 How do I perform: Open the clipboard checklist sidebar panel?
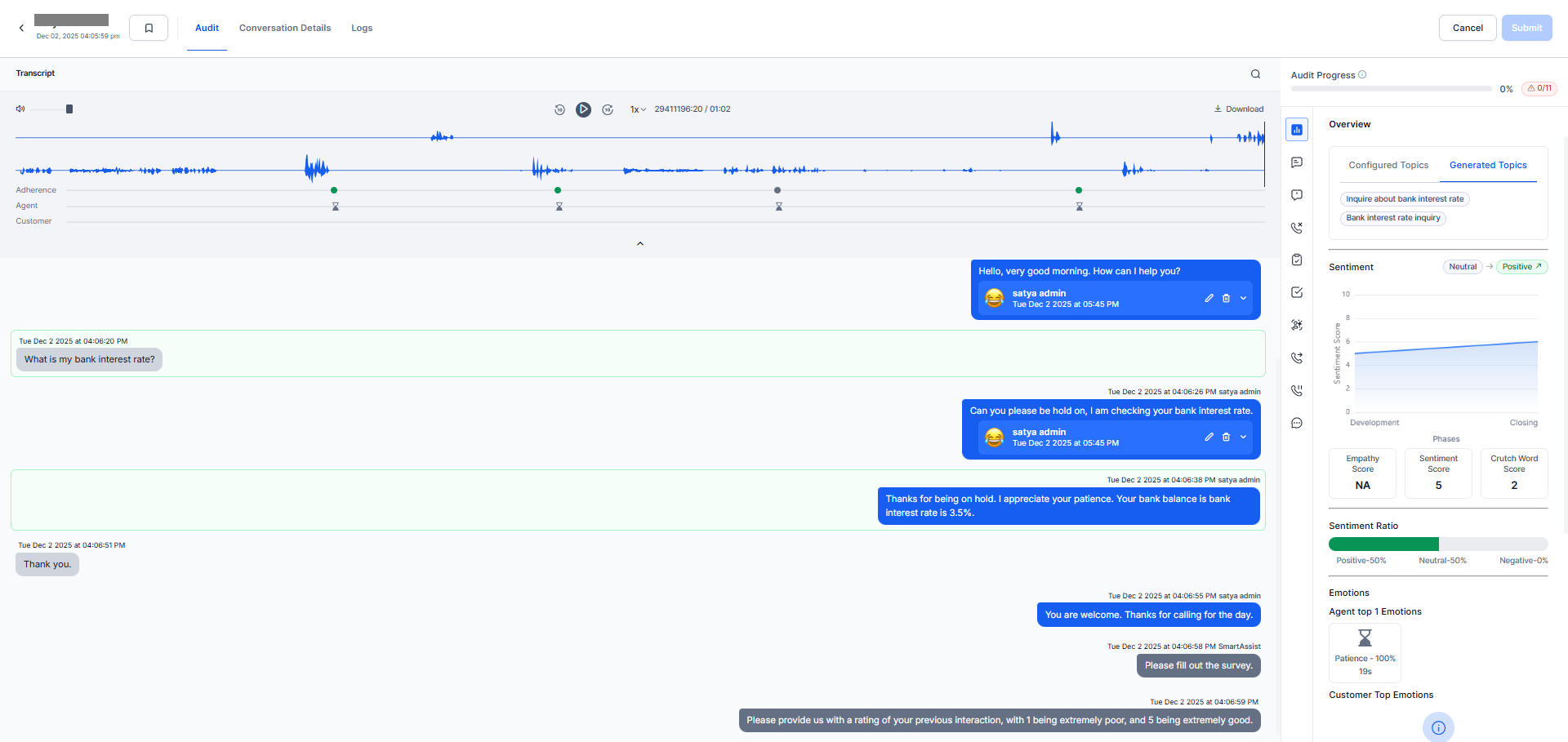[1297, 260]
